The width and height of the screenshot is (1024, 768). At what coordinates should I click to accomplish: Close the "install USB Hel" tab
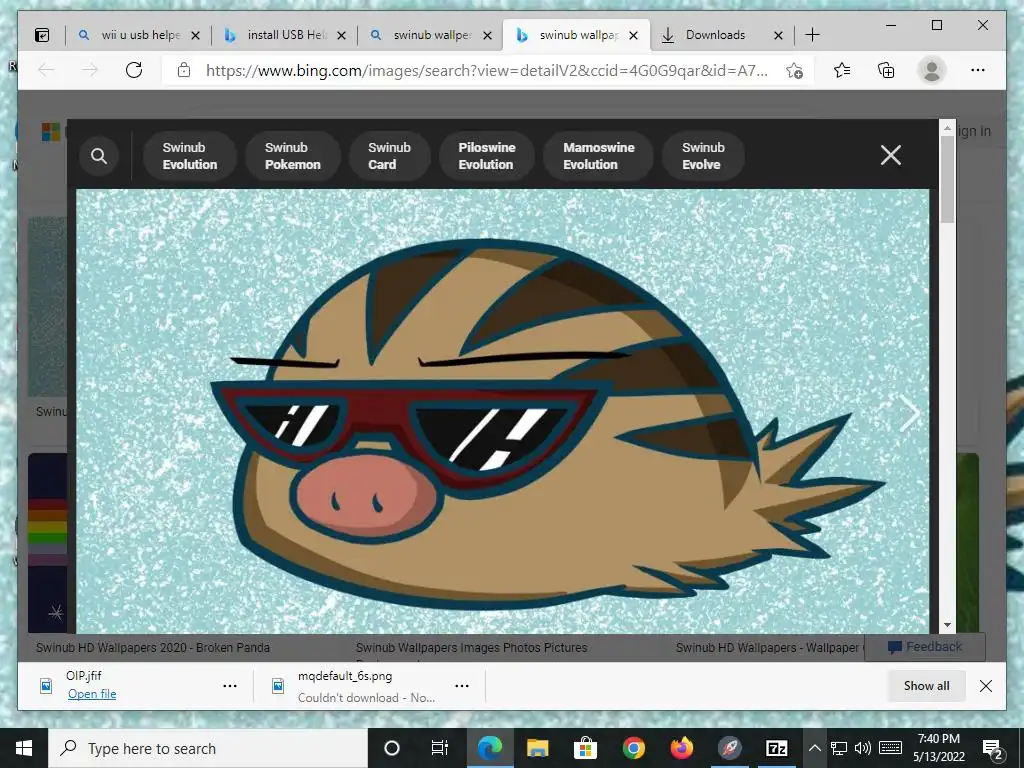coord(342,36)
